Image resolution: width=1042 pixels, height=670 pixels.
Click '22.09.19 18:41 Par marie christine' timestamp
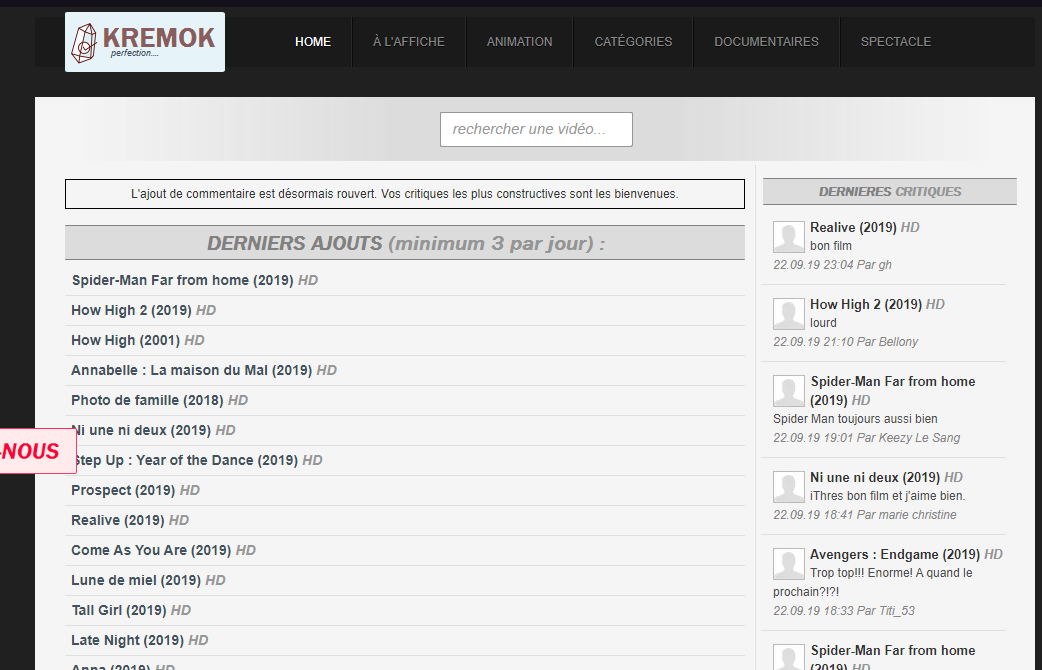[865, 514]
